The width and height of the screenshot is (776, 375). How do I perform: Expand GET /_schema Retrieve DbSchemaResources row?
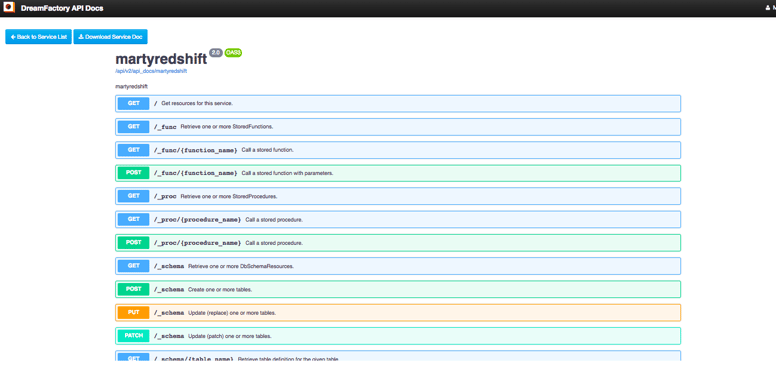coord(398,266)
